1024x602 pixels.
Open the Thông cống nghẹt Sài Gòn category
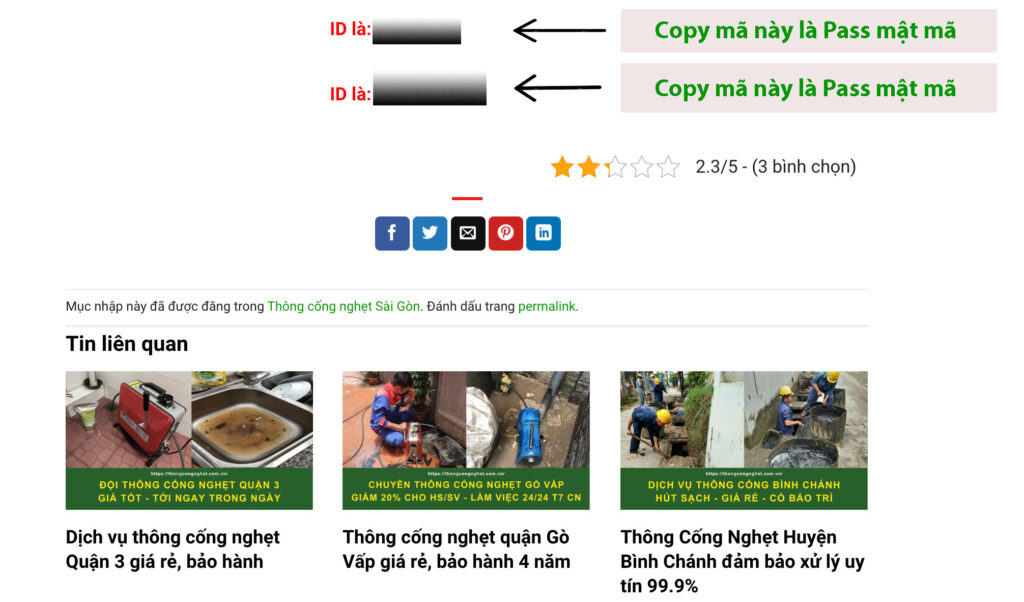pyautogui.click(x=344, y=306)
